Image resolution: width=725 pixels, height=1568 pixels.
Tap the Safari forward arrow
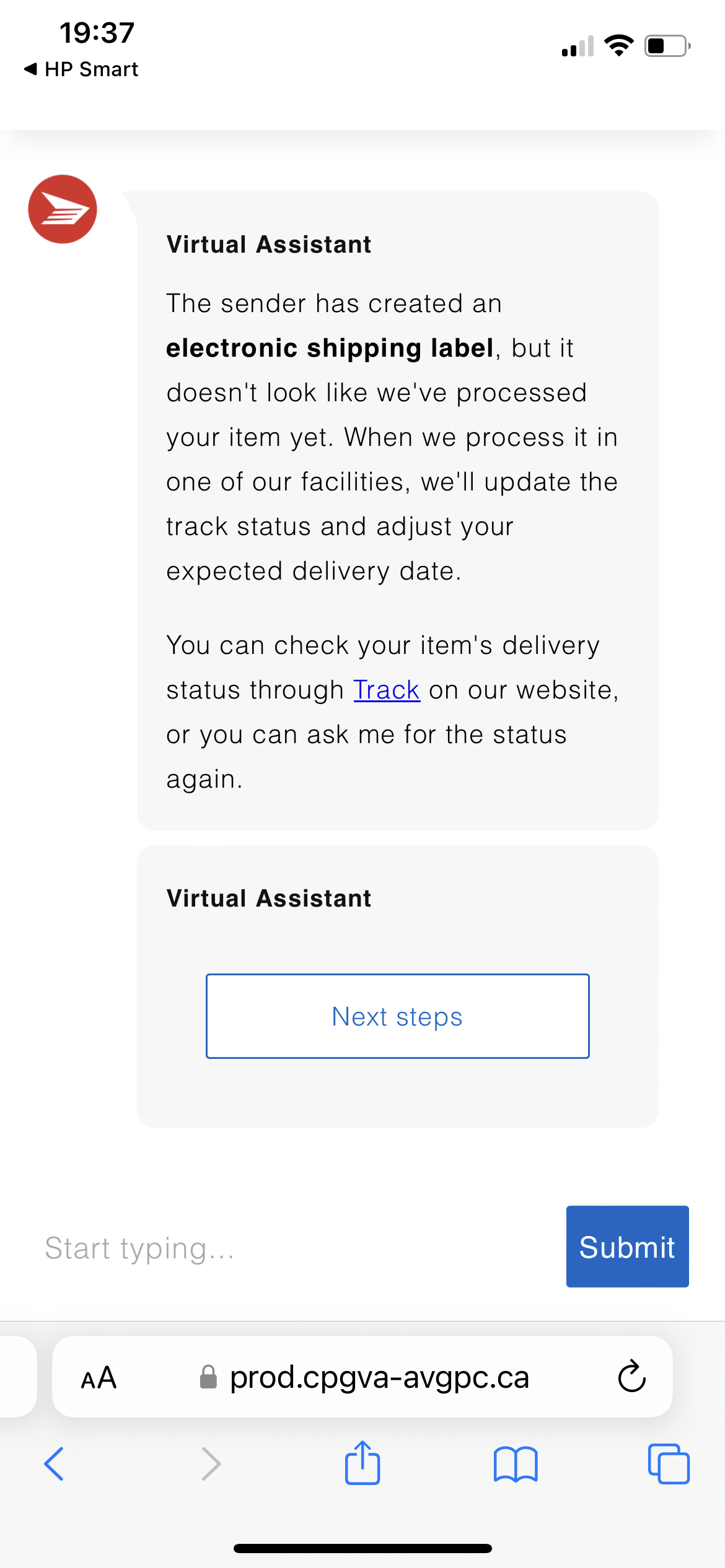(x=211, y=1464)
